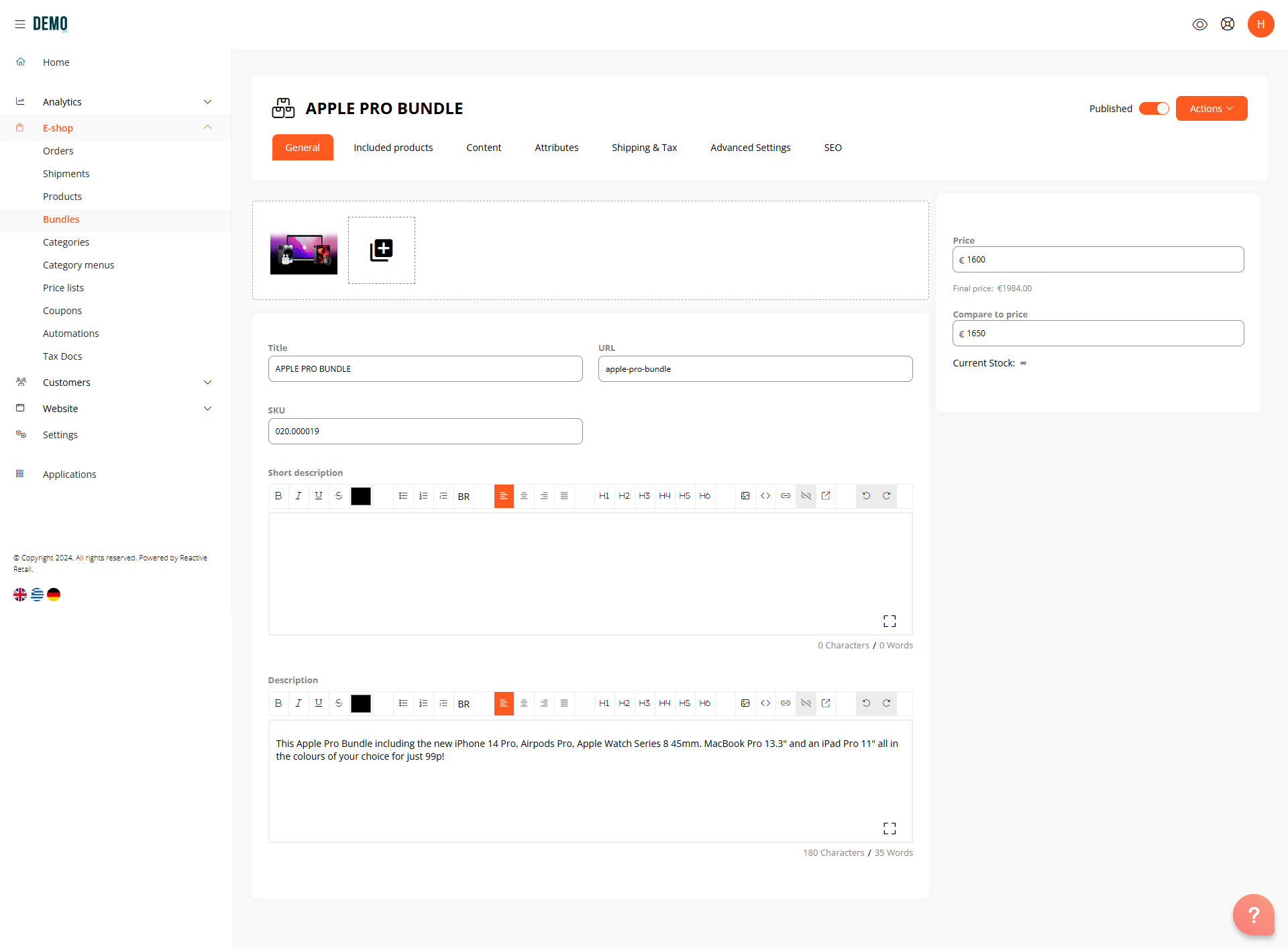Viewport: 1288px width, 949px height.
Task: Open the help question mark button
Action: pyautogui.click(x=1253, y=914)
